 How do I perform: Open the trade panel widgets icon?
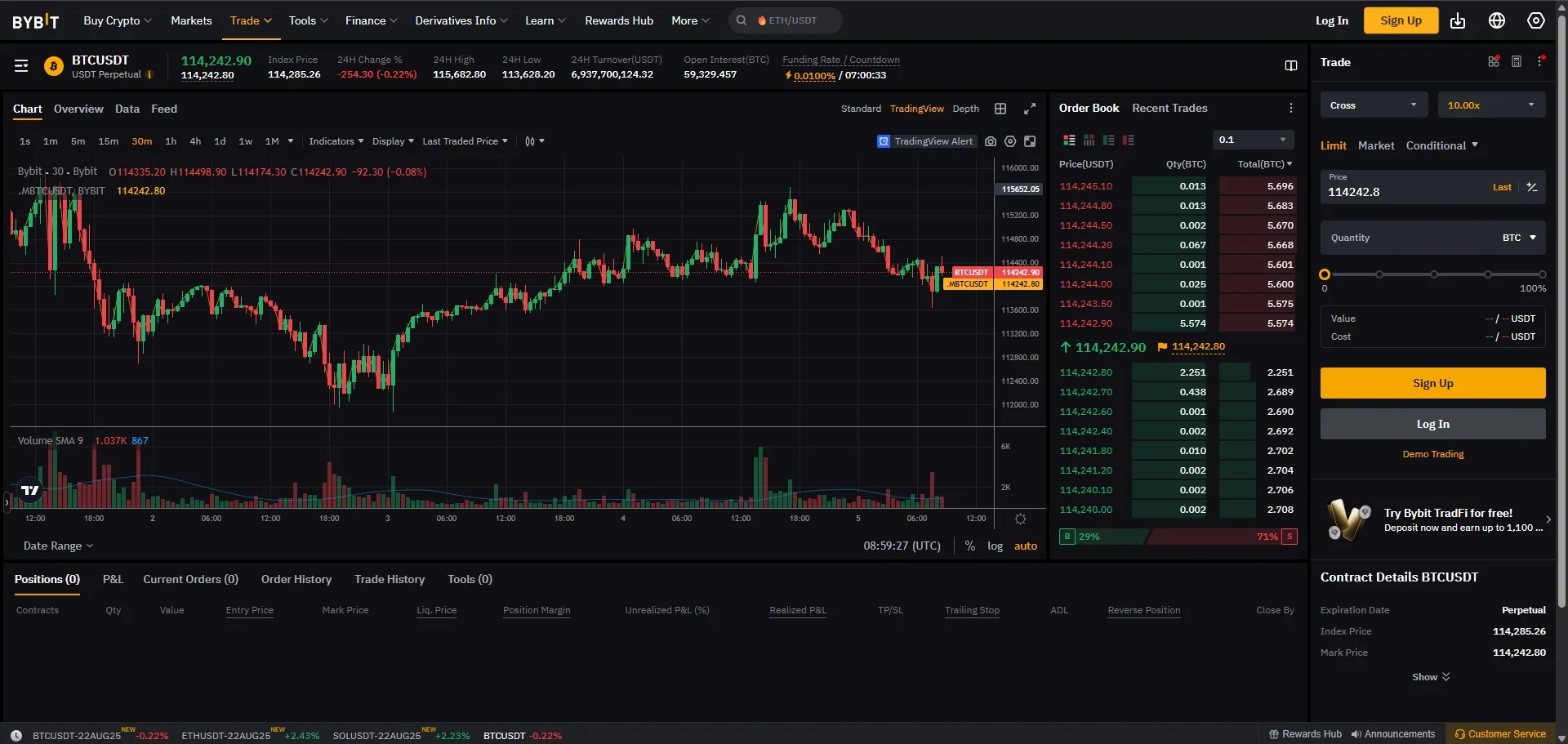[1494, 61]
